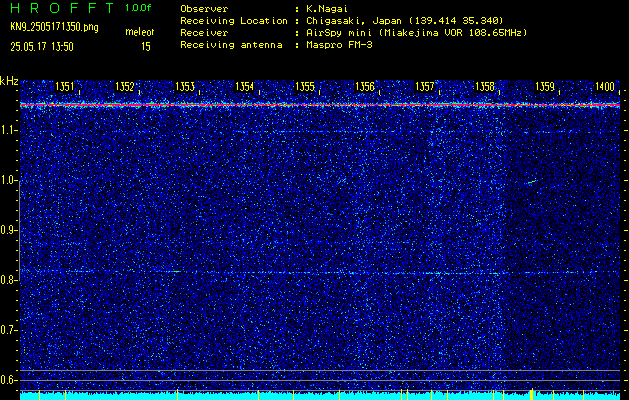This screenshot has width=629, height=400.
Task: Click the 1352 time marker
Action: point(125,87)
